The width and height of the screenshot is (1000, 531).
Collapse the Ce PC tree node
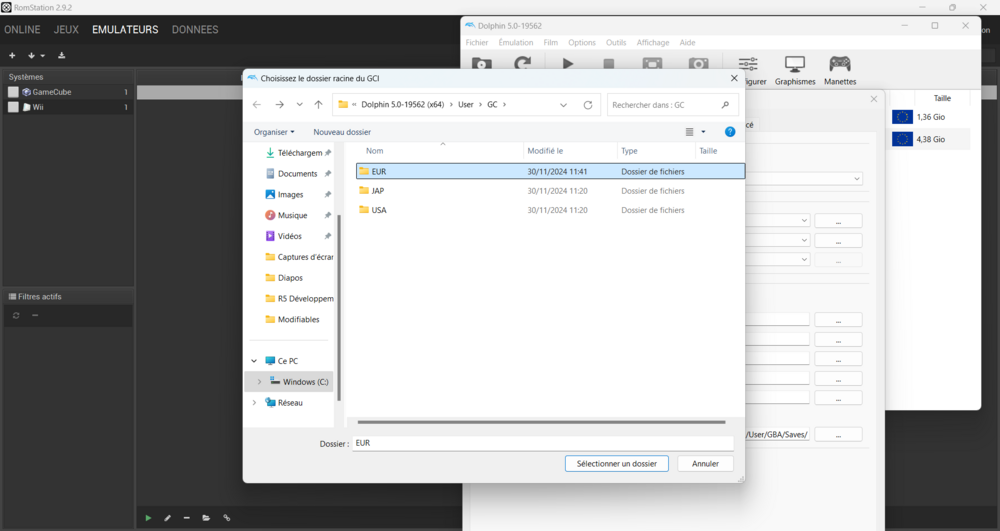click(x=254, y=361)
